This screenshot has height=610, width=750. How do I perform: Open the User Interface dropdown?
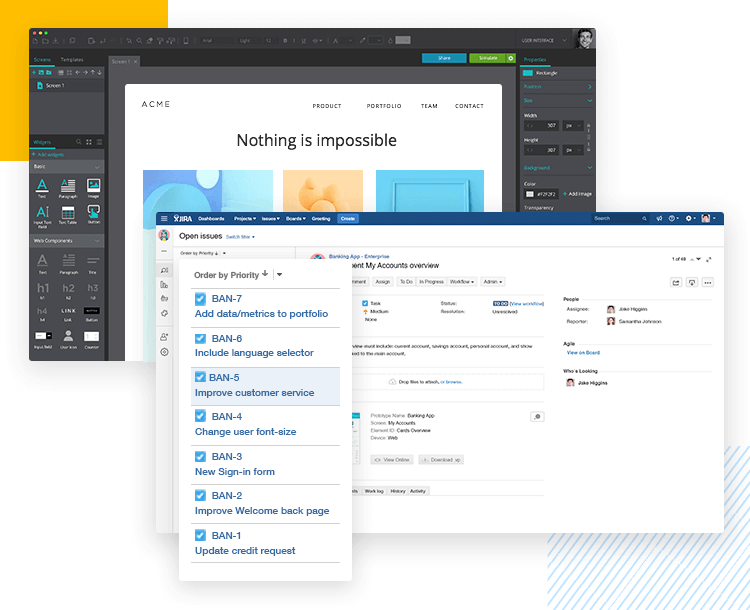(x=544, y=41)
